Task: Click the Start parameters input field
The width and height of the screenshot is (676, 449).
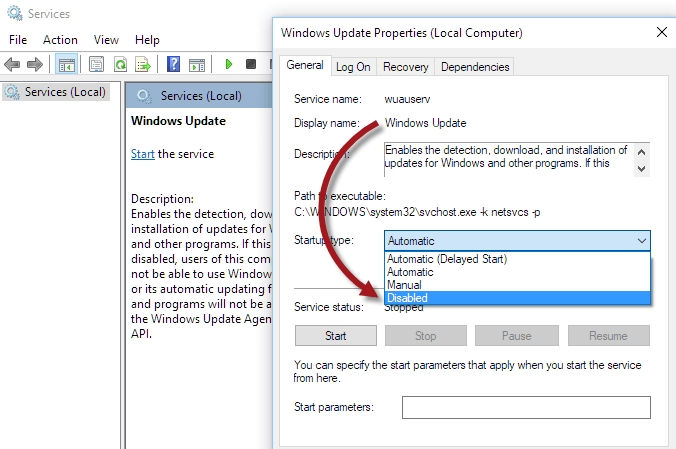Action: coord(526,407)
